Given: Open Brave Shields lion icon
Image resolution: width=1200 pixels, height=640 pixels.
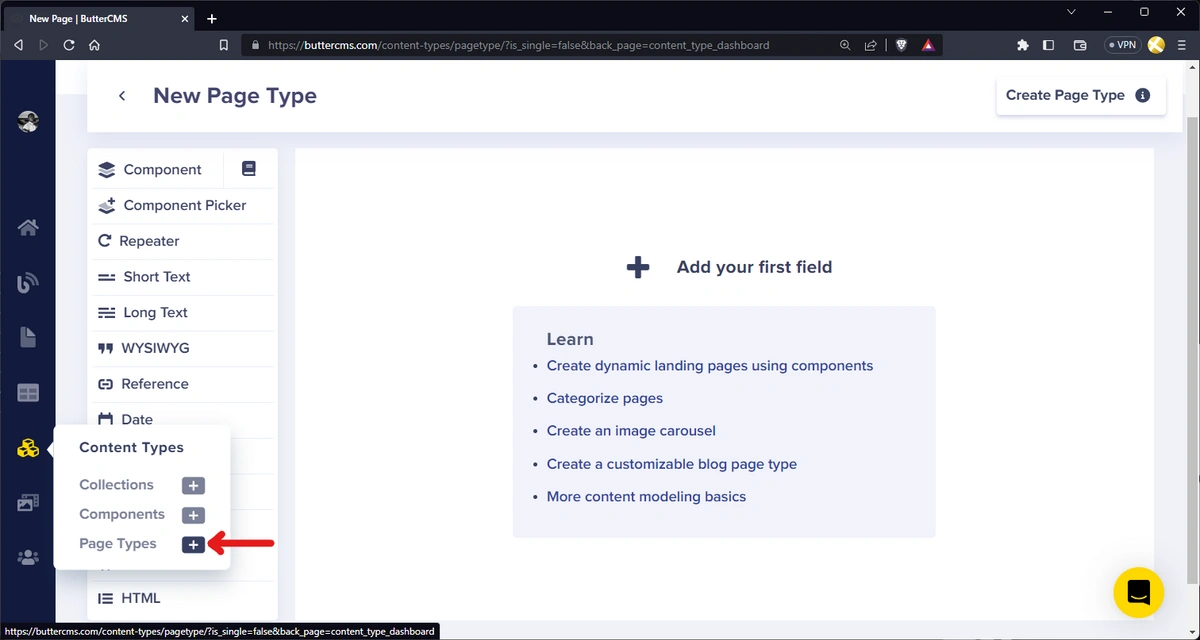Looking at the screenshot, I should pyautogui.click(x=901, y=45).
